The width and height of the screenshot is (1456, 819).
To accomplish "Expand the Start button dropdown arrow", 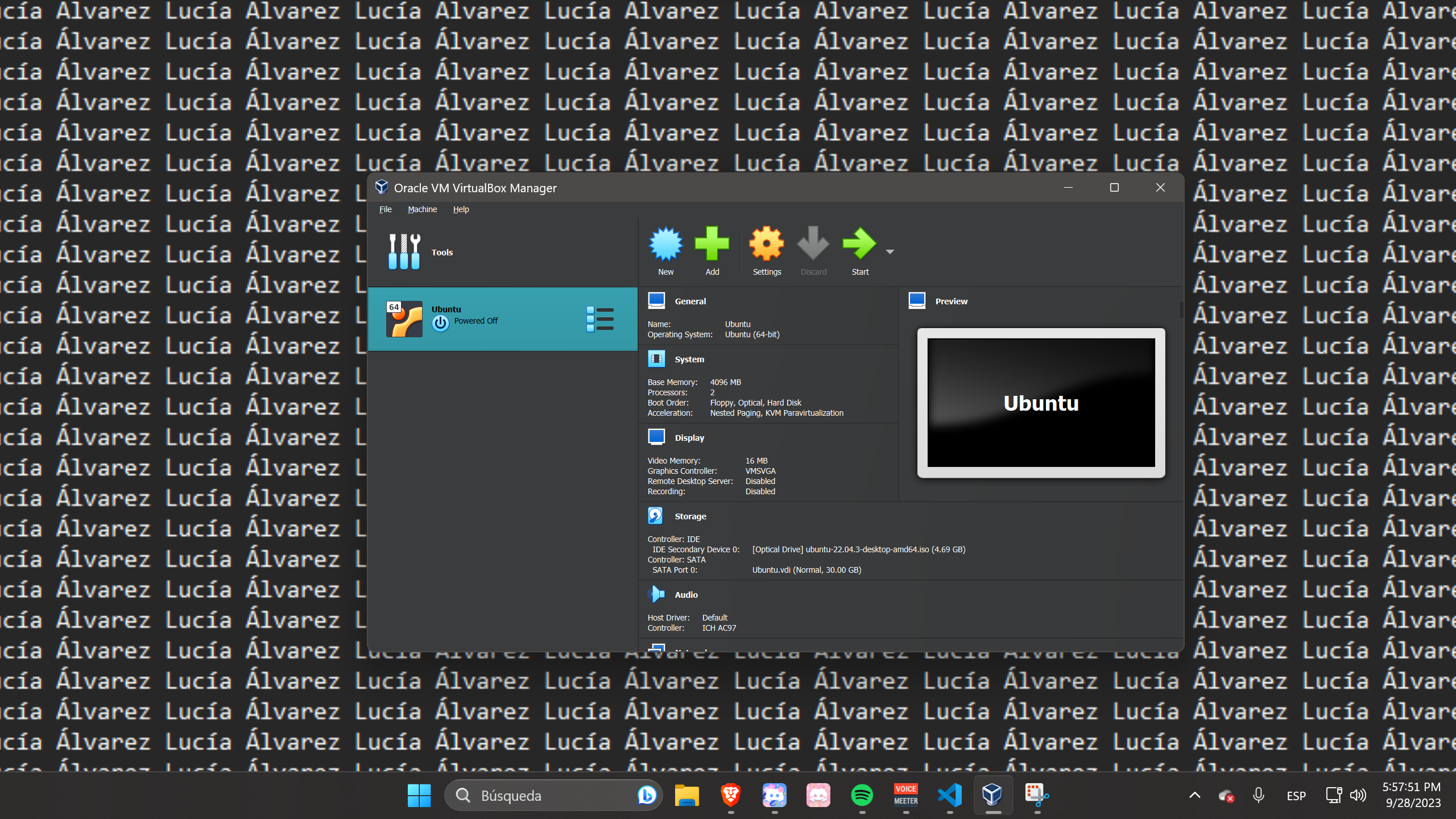I will point(890,252).
